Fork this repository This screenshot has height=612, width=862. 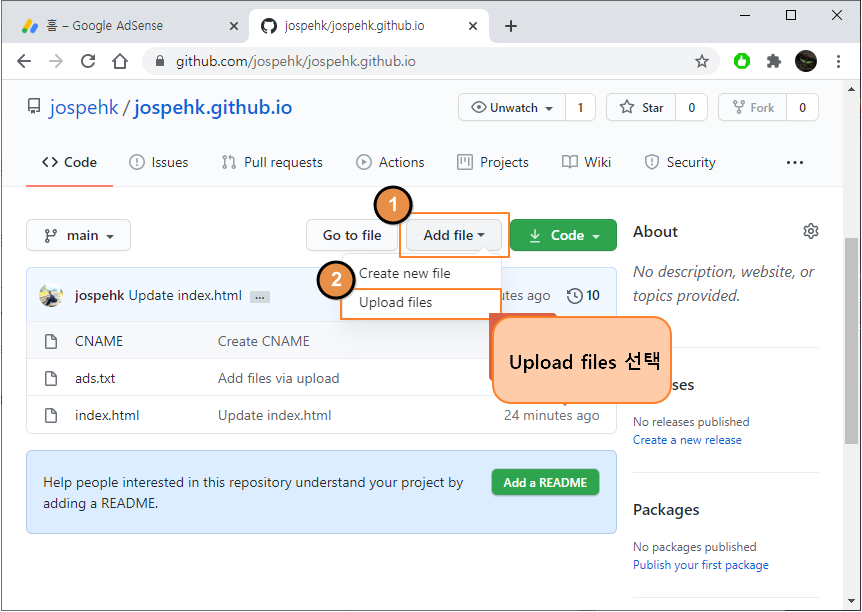click(753, 107)
